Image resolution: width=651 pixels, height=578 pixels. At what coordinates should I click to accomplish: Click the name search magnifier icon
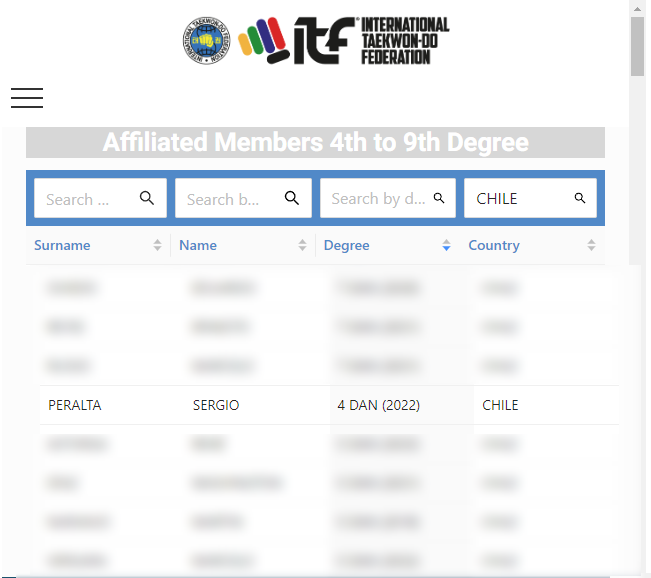(x=292, y=198)
